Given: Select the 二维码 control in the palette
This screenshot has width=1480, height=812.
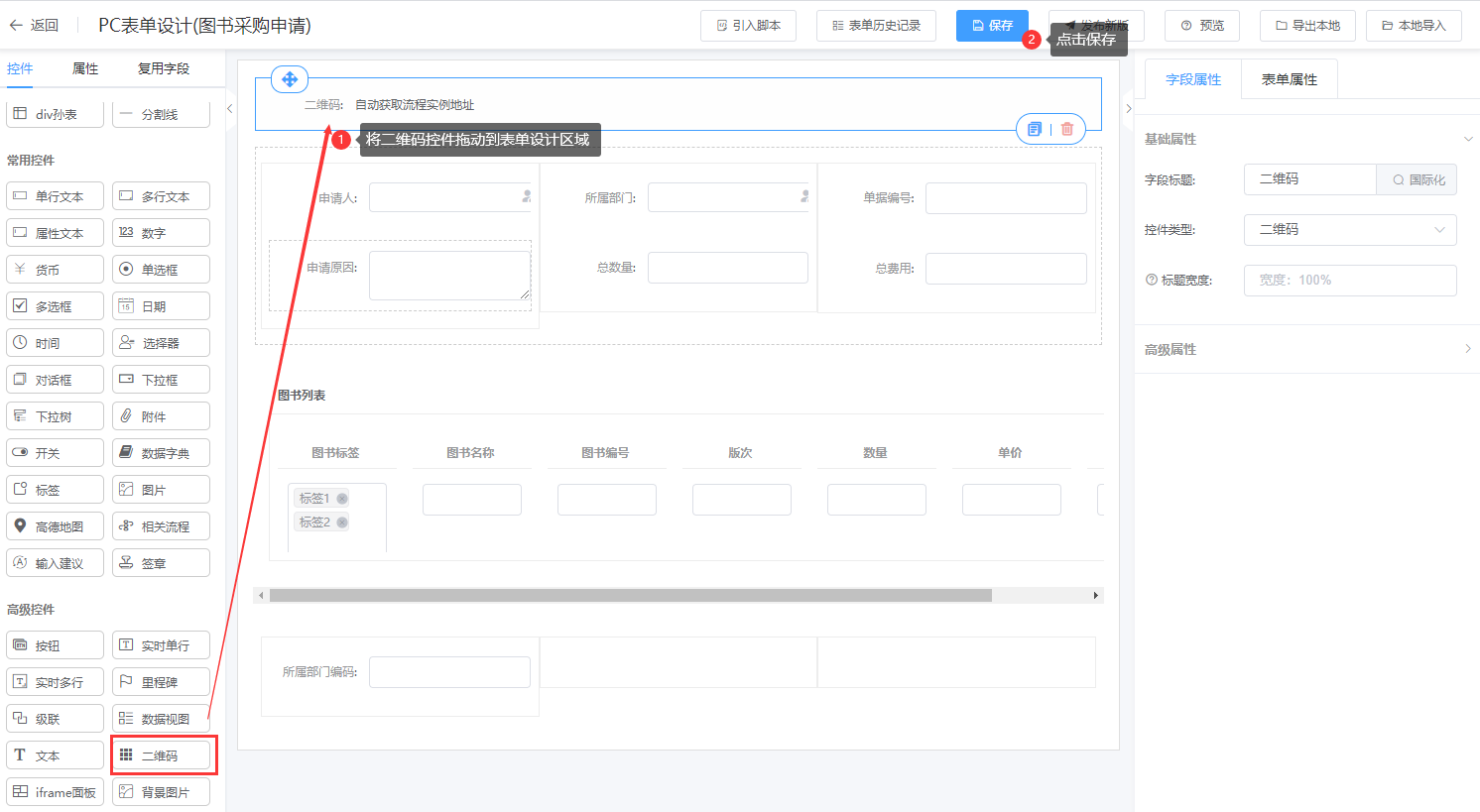Looking at the screenshot, I should point(161,755).
